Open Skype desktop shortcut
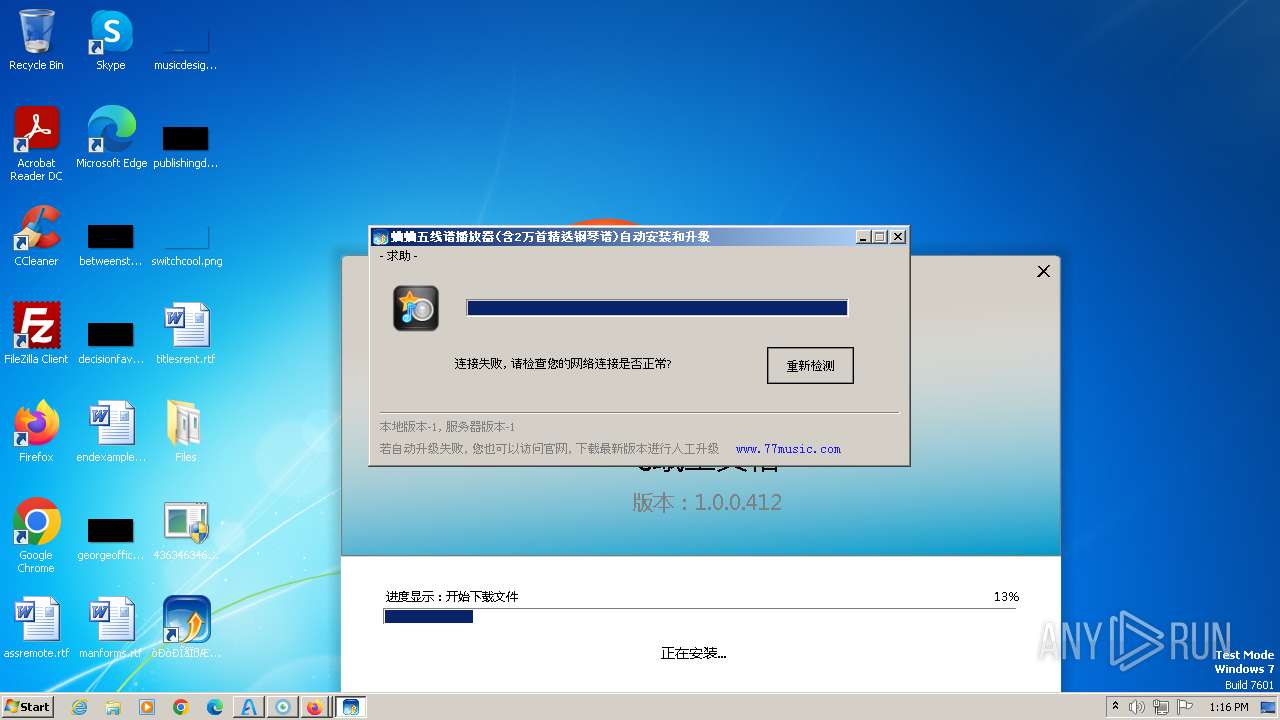 click(x=111, y=40)
